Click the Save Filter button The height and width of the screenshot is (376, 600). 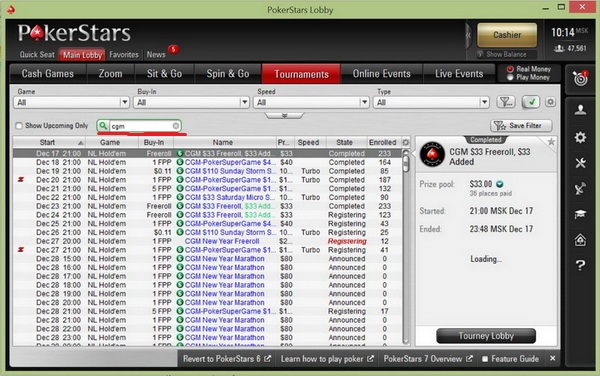[521, 125]
